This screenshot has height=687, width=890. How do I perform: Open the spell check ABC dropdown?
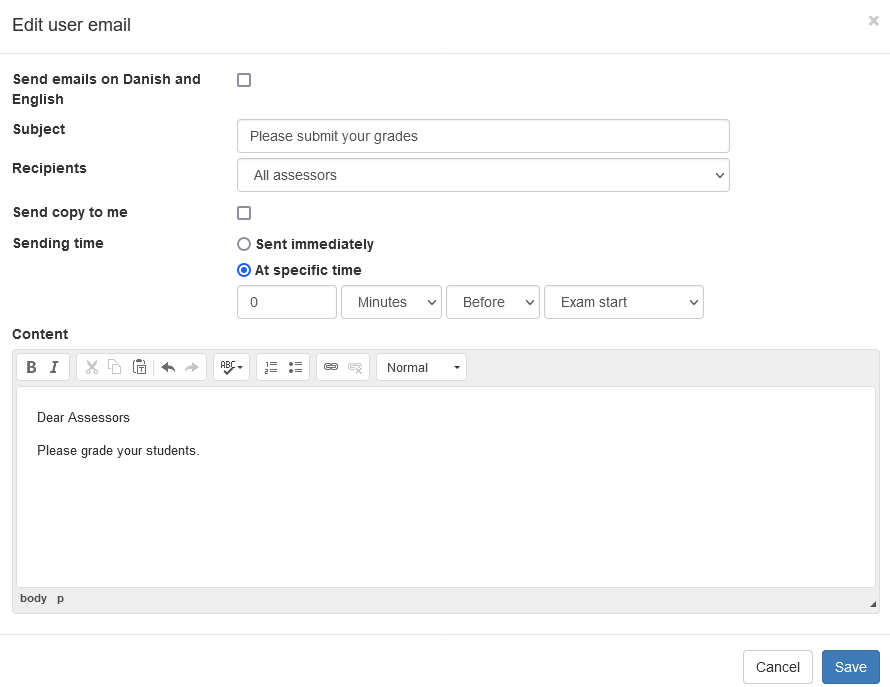(x=232, y=367)
